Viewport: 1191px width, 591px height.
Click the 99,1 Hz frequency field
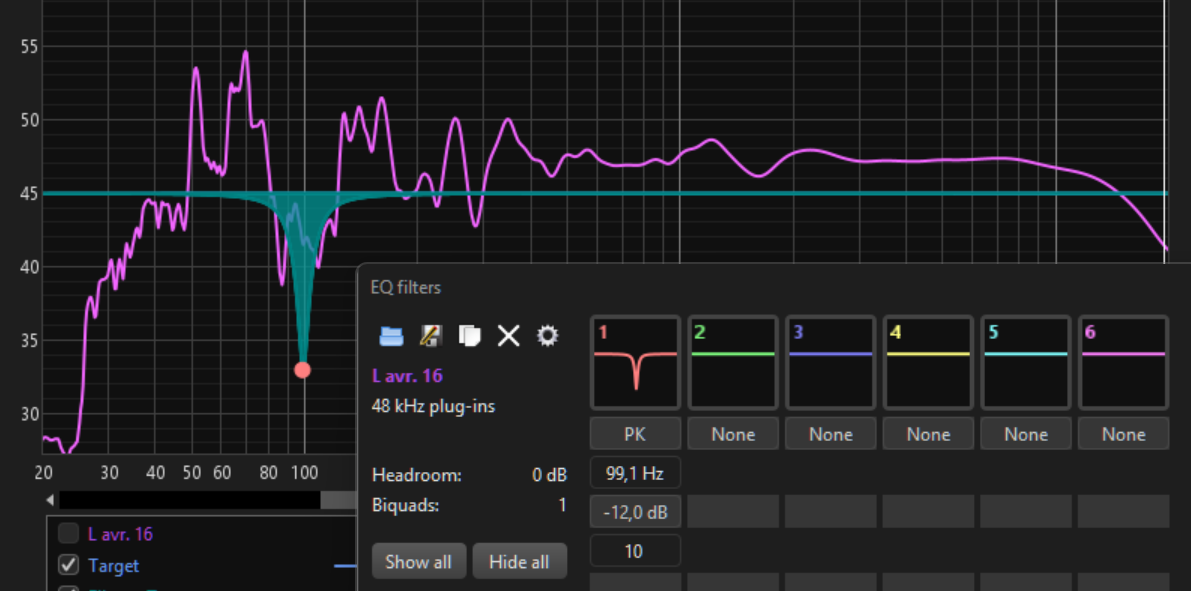[x=635, y=472]
